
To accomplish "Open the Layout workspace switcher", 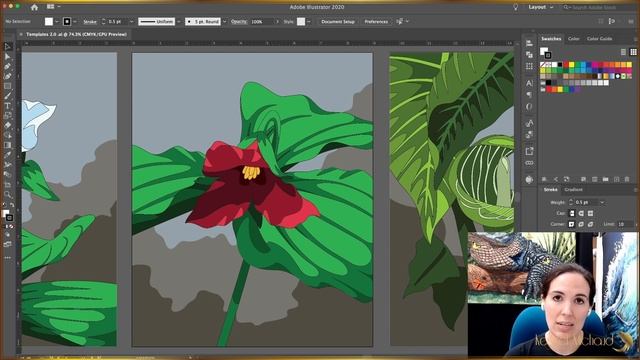I will click(541, 7).
